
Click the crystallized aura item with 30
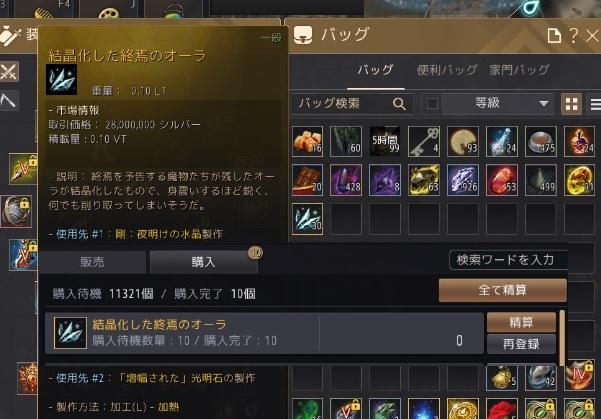pos(307,219)
